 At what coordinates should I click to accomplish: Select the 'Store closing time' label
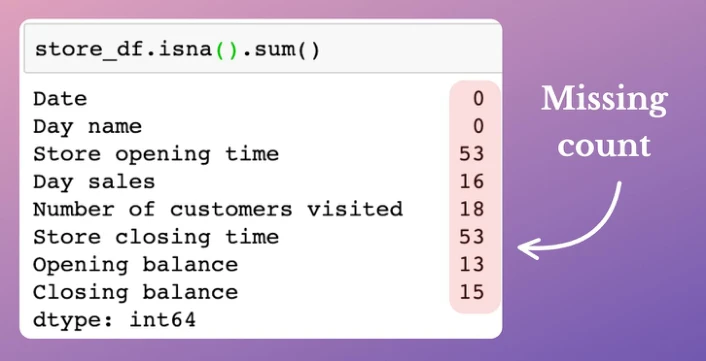pyautogui.click(x=156, y=237)
